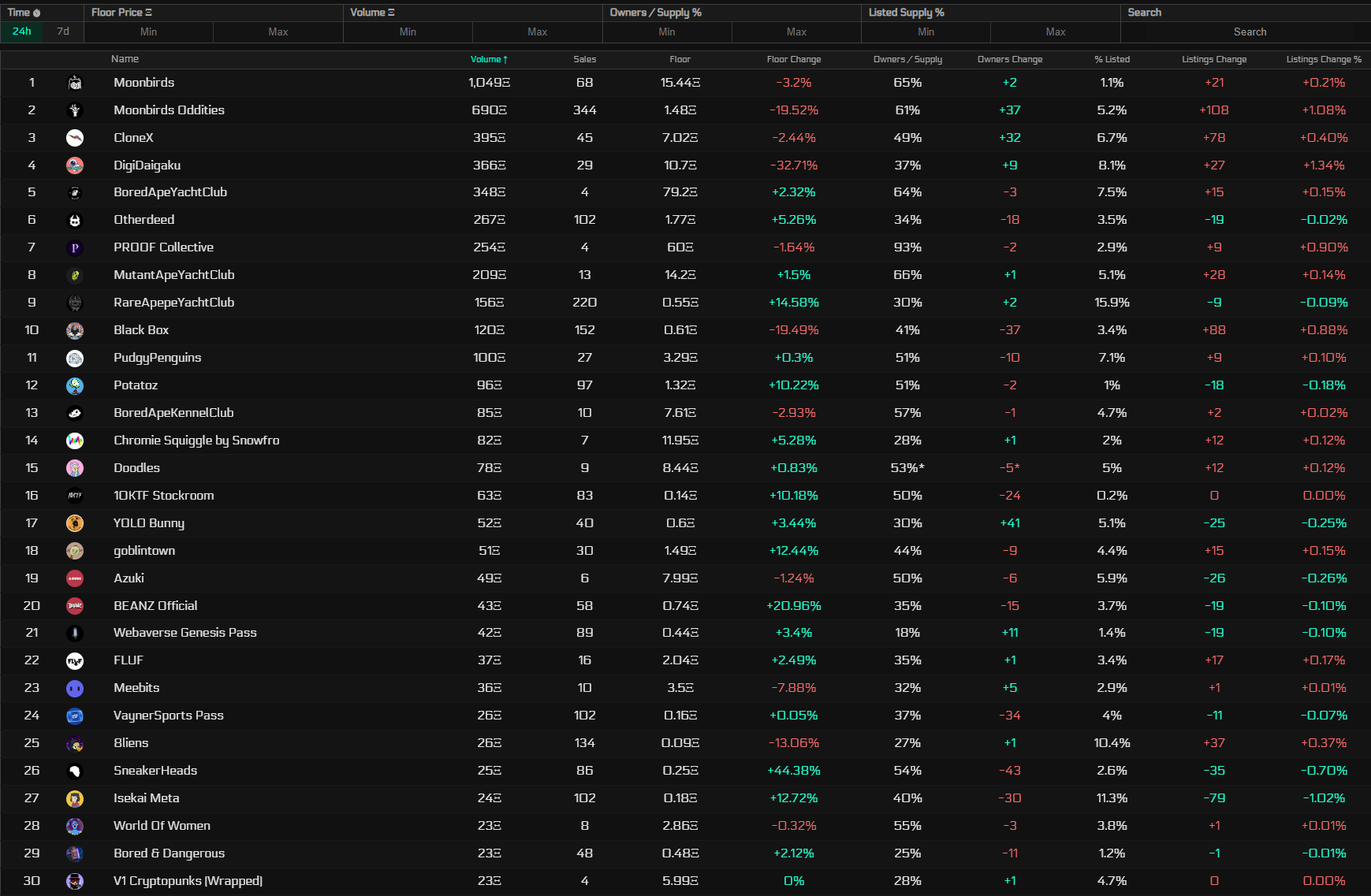Open the Meebits collection icon
This screenshot has width=1371, height=896.
tap(75, 688)
